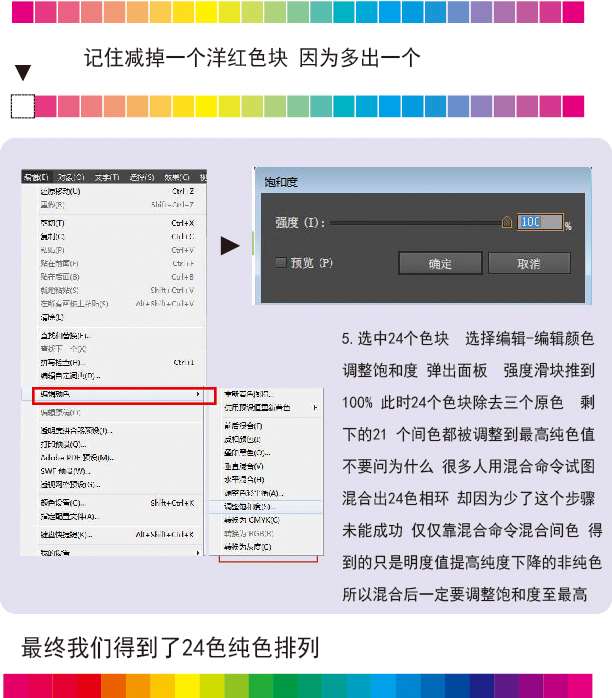The height and width of the screenshot is (698, 612).
Task: Select the menu item with Shift+Ctrl+K shortcut
Action: (x=62, y=503)
